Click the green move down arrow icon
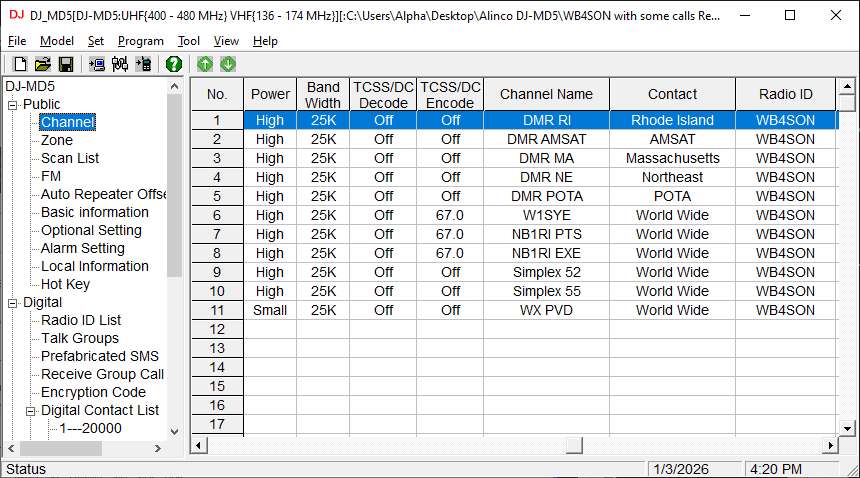 tap(228, 64)
